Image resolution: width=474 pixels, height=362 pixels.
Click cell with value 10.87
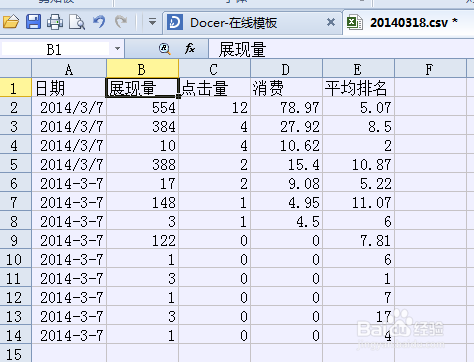pyautogui.click(x=358, y=164)
